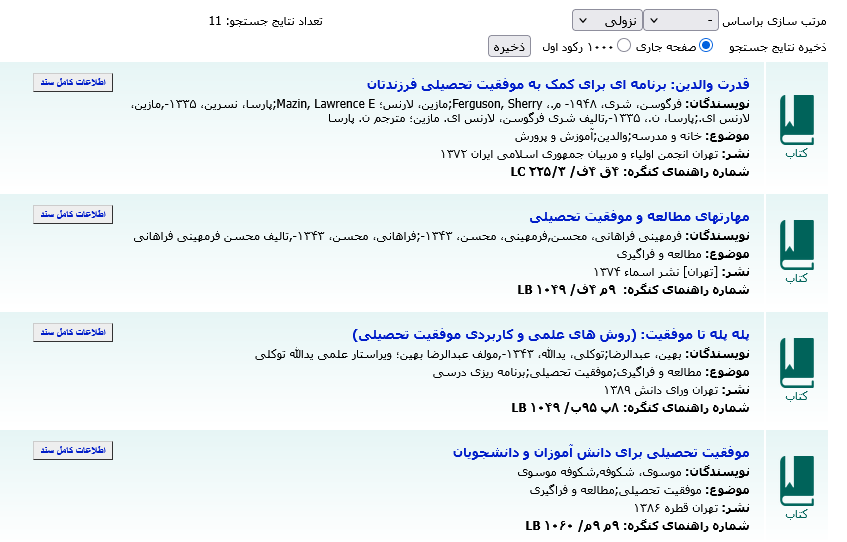Open the sort-by field dropdown showing '-'
This screenshot has width=847, height=542.
pos(680,20)
